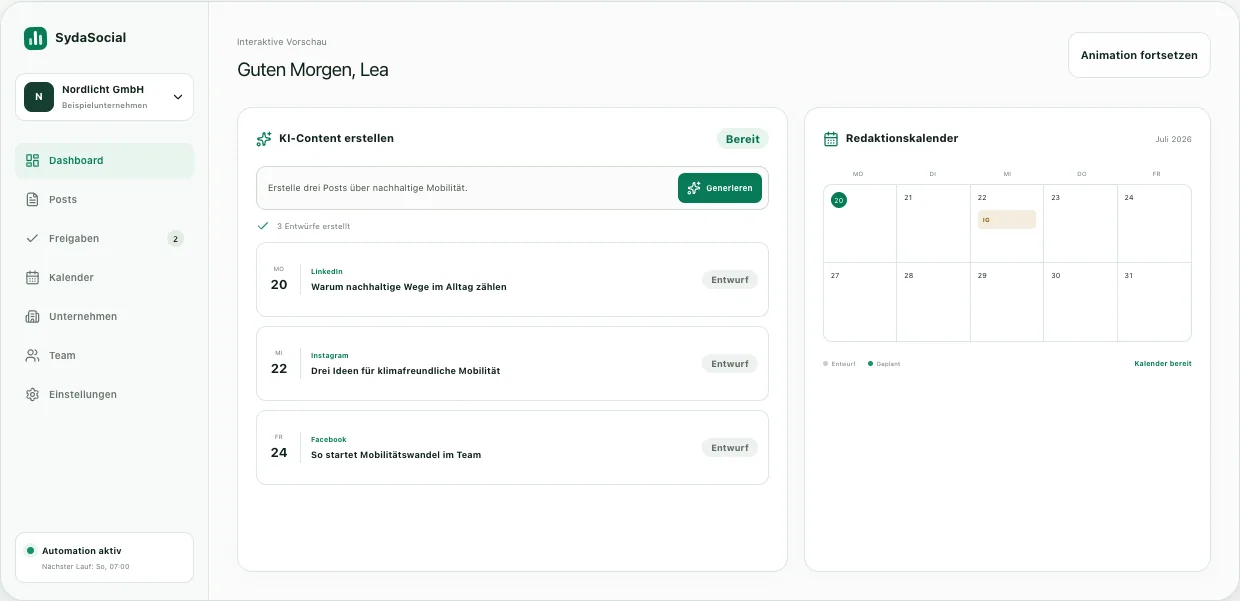Open the Facebook draft for Friday 24
The width and height of the screenshot is (1240, 601).
[512, 447]
